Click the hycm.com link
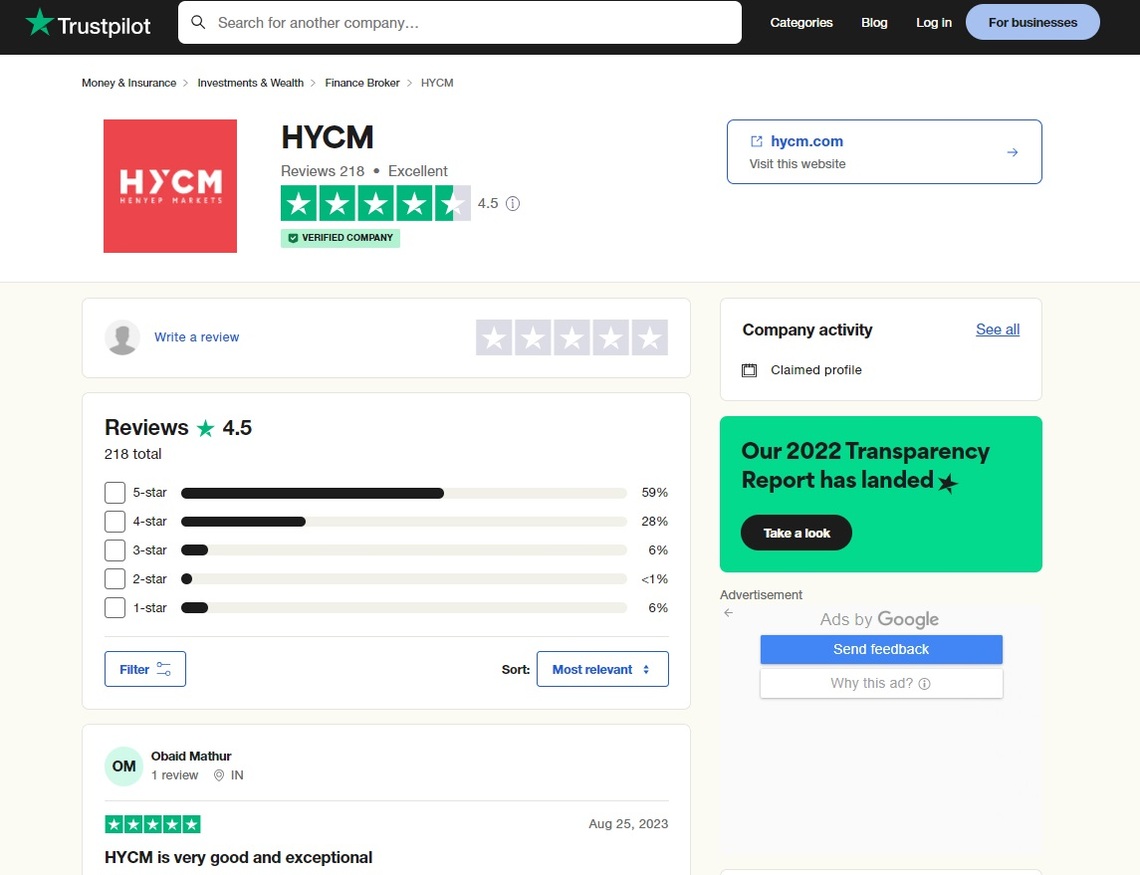The width and height of the screenshot is (1140, 875). 807,141
